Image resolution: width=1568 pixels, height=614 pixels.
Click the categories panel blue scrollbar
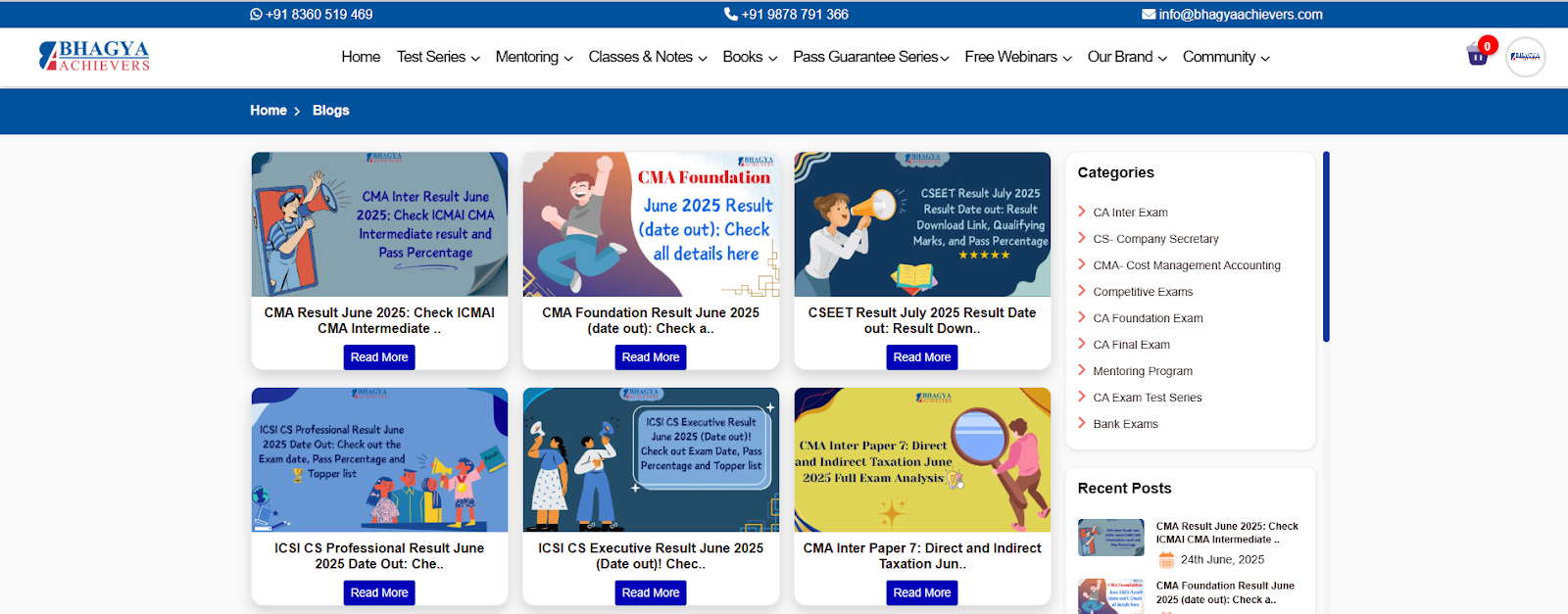[1326, 247]
